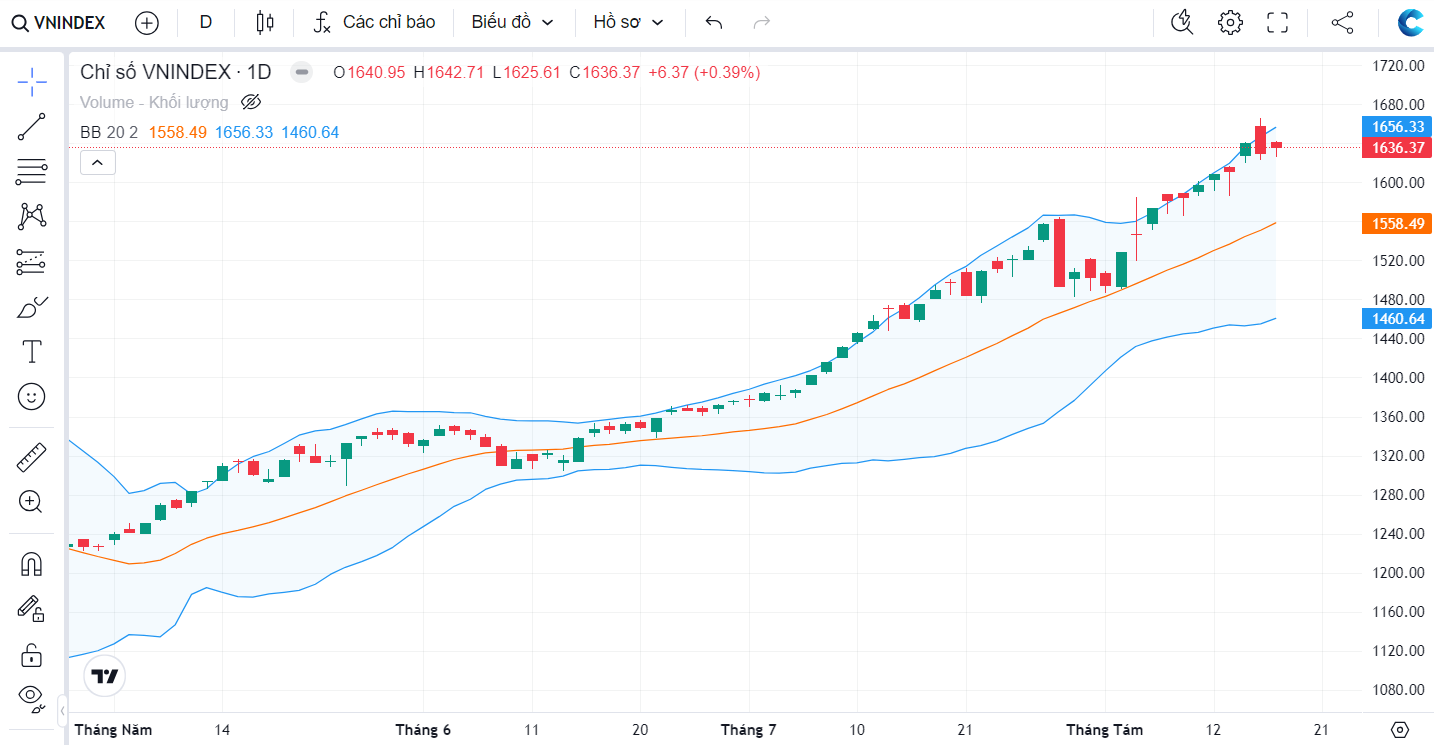Select the Chỉ số VNINDEX · 1D title

click(176, 72)
